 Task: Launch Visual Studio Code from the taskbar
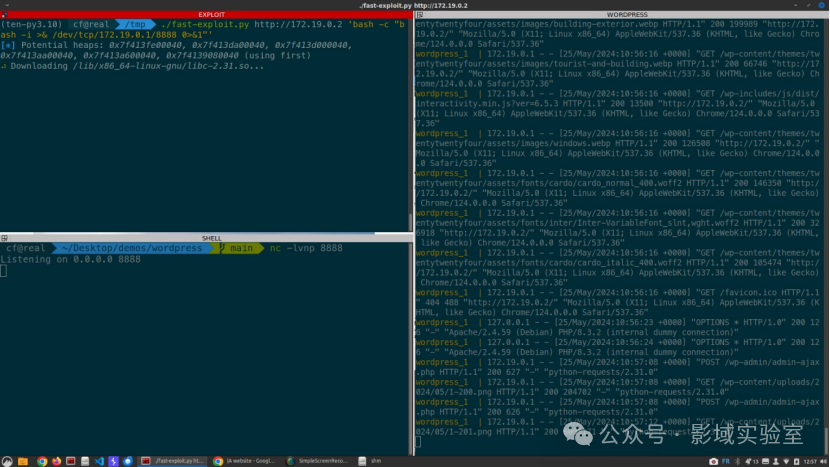tap(99, 461)
